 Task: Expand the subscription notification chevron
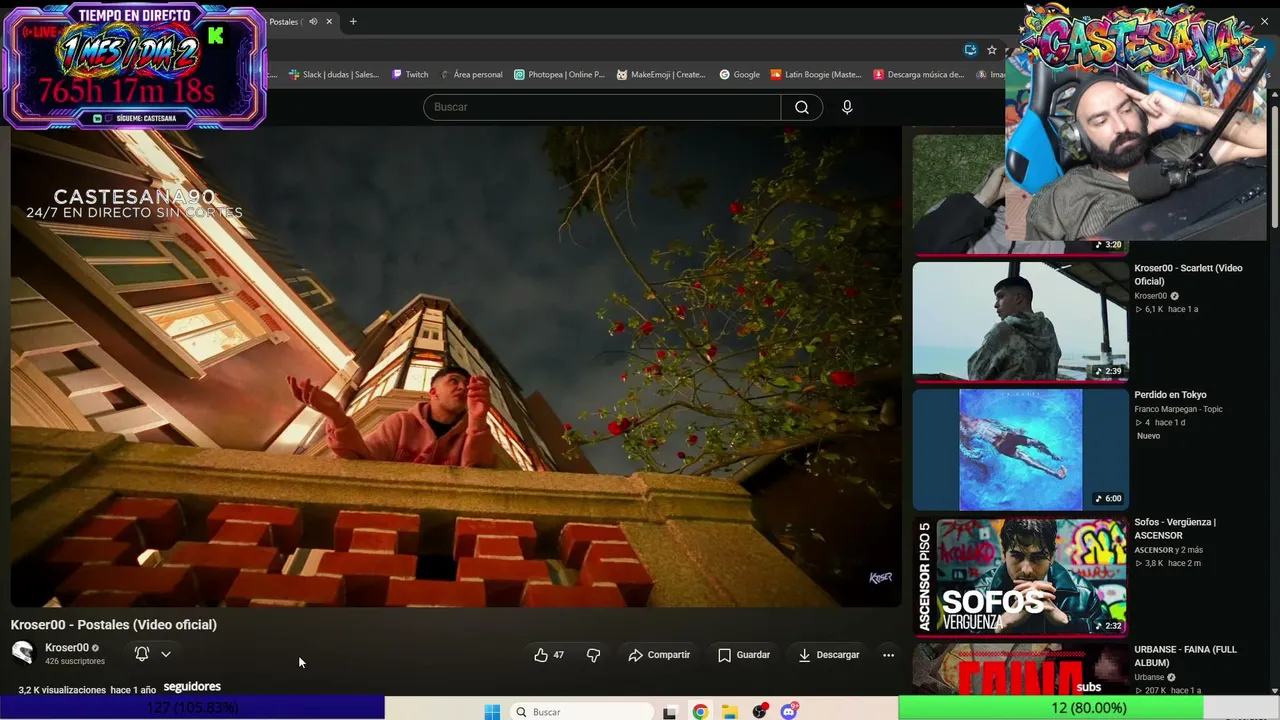(x=166, y=654)
